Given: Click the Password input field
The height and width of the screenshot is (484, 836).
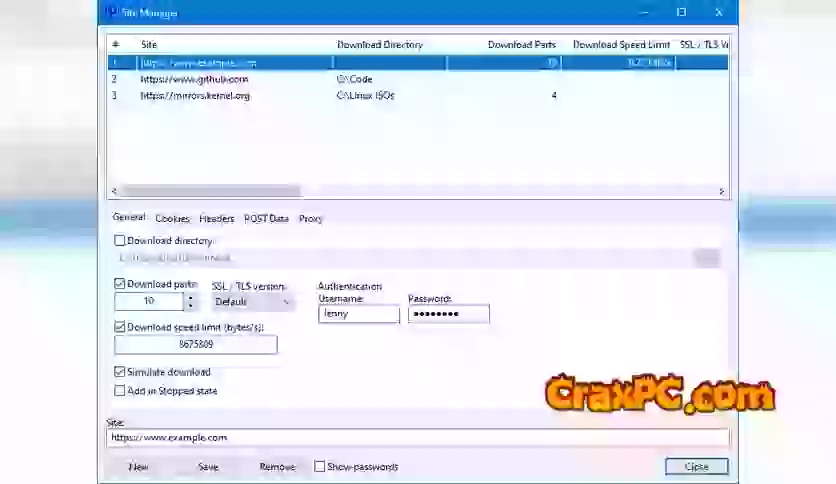Looking at the screenshot, I should pyautogui.click(x=448, y=314).
